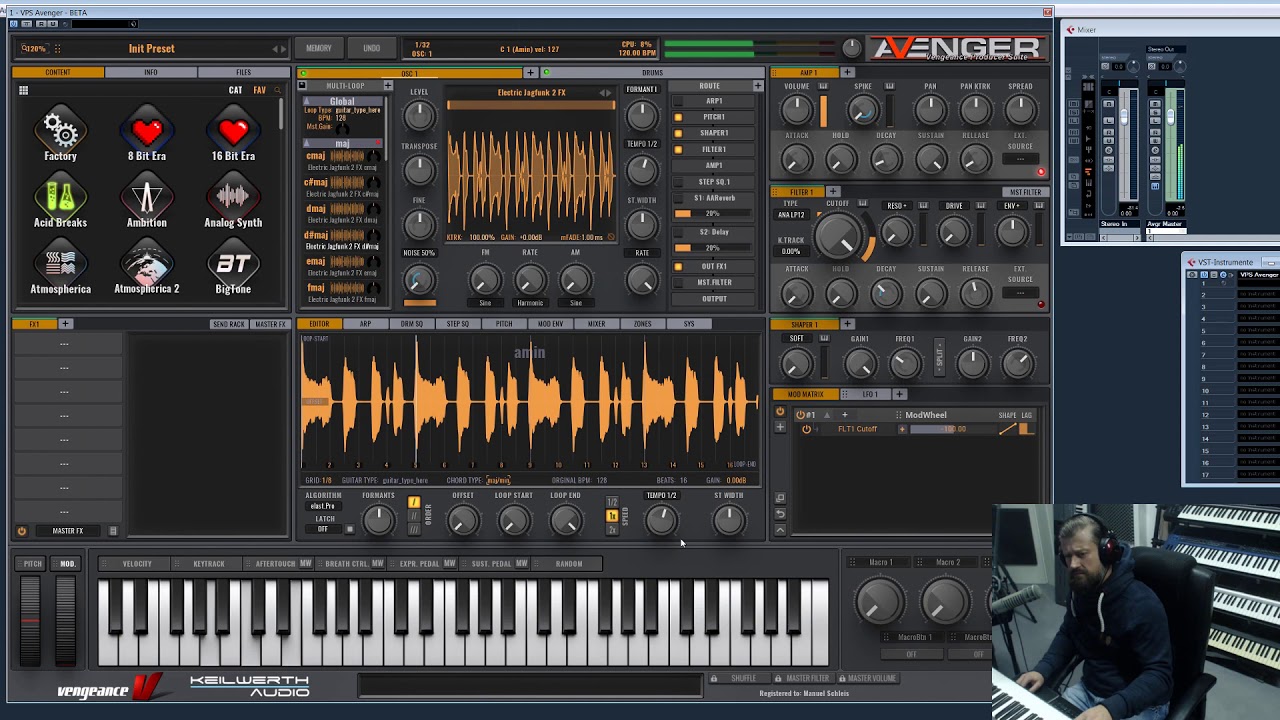Open the Latch OFF dropdown
Viewport: 1280px width, 720px height.
[322, 529]
